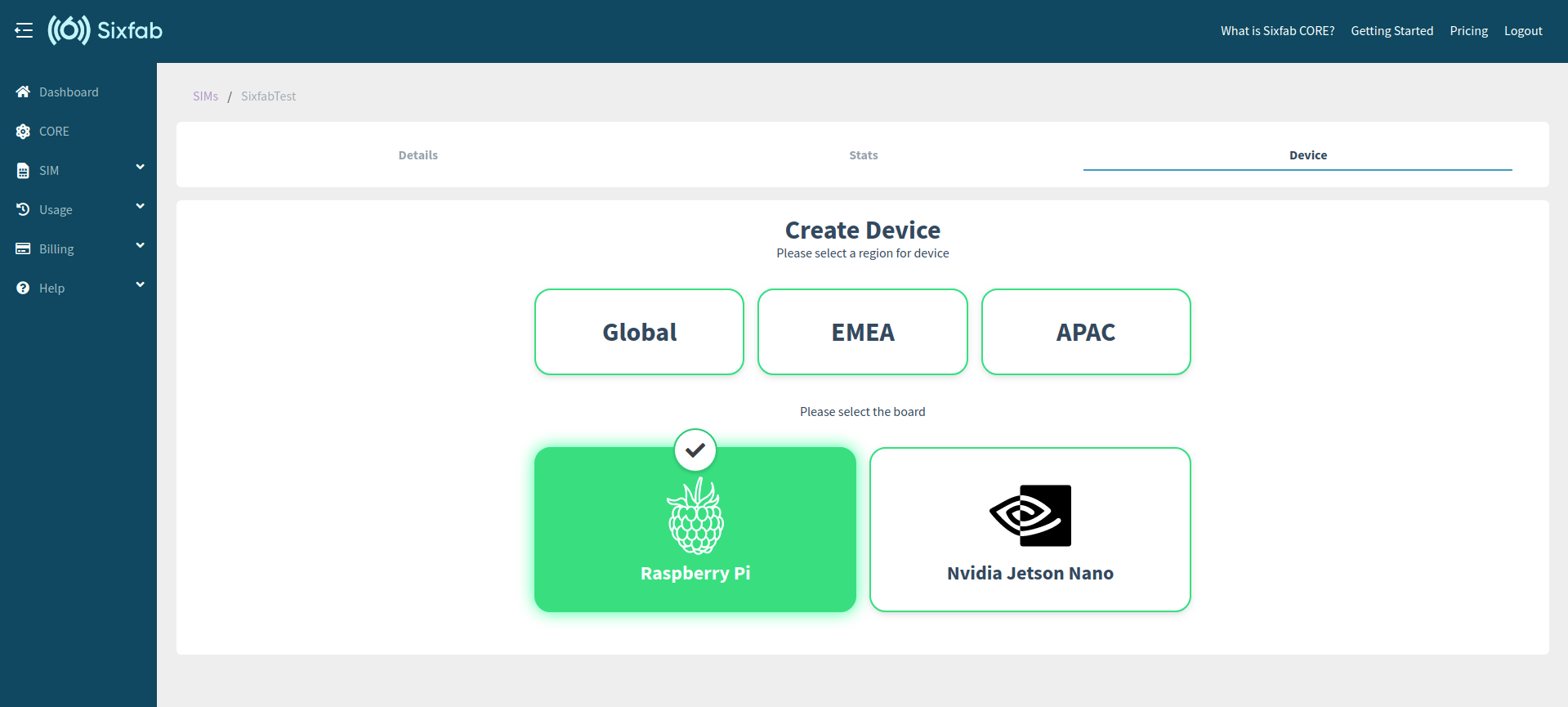The height and width of the screenshot is (707, 1568).
Task: Switch to the Stats tab
Action: [x=864, y=154]
